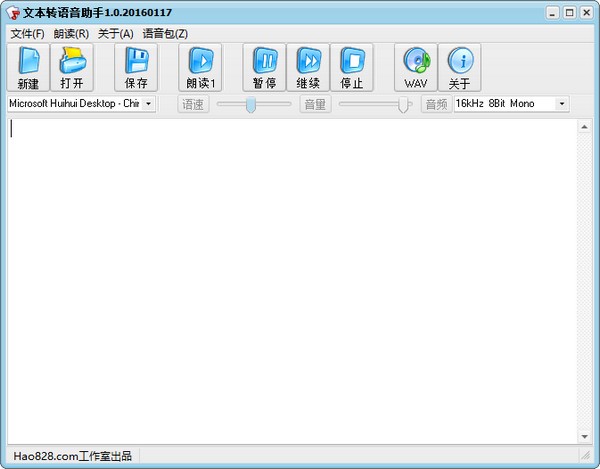Click the 音量 volume slider handle

click(404, 104)
